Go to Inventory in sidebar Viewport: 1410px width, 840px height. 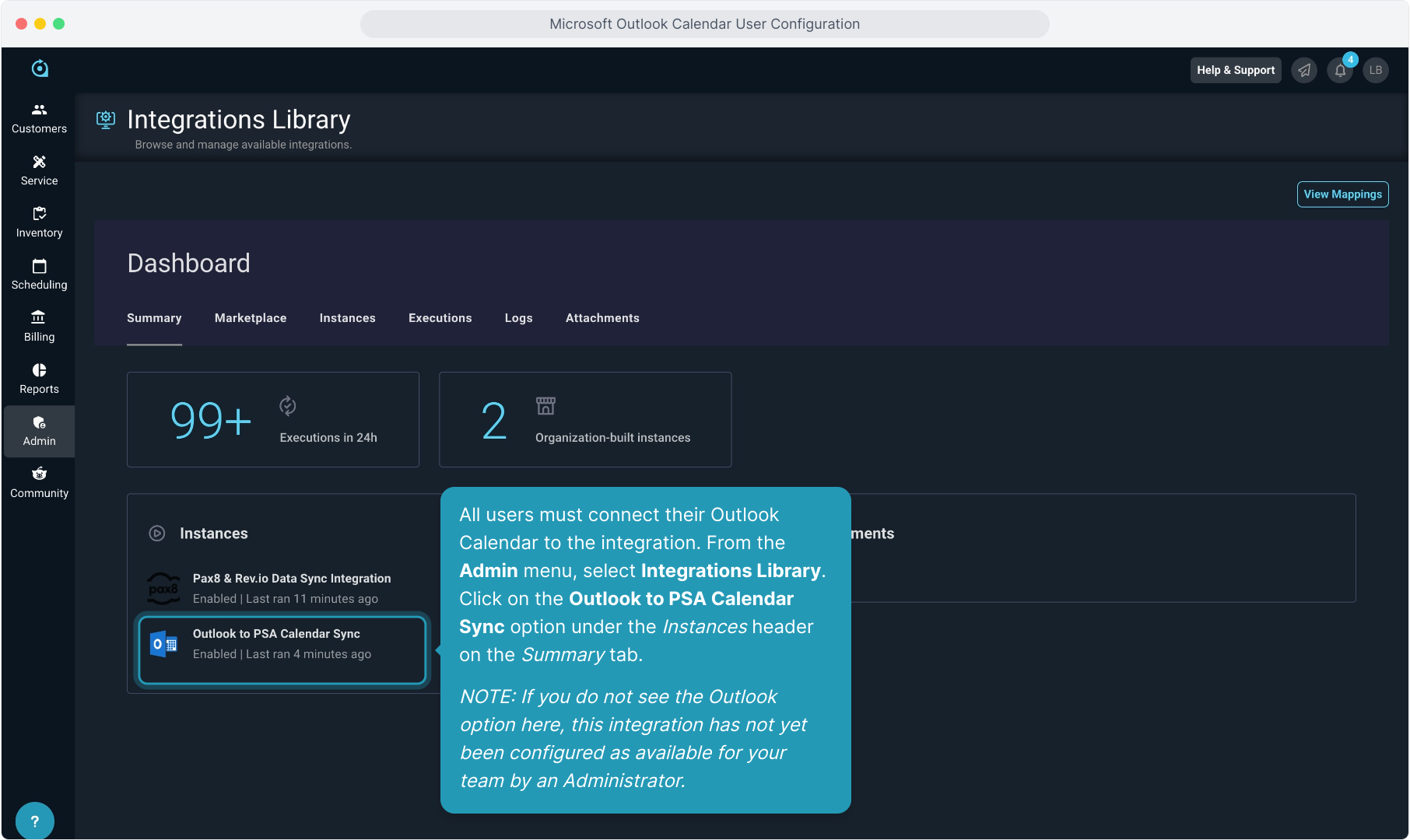point(39,222)
